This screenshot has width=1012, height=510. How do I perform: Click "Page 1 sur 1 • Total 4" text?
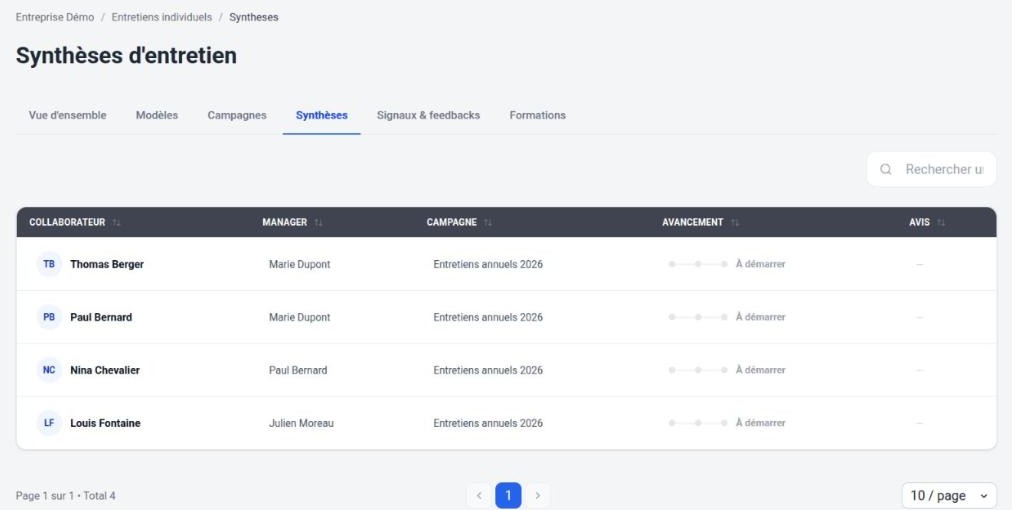(x=66, y=496)
